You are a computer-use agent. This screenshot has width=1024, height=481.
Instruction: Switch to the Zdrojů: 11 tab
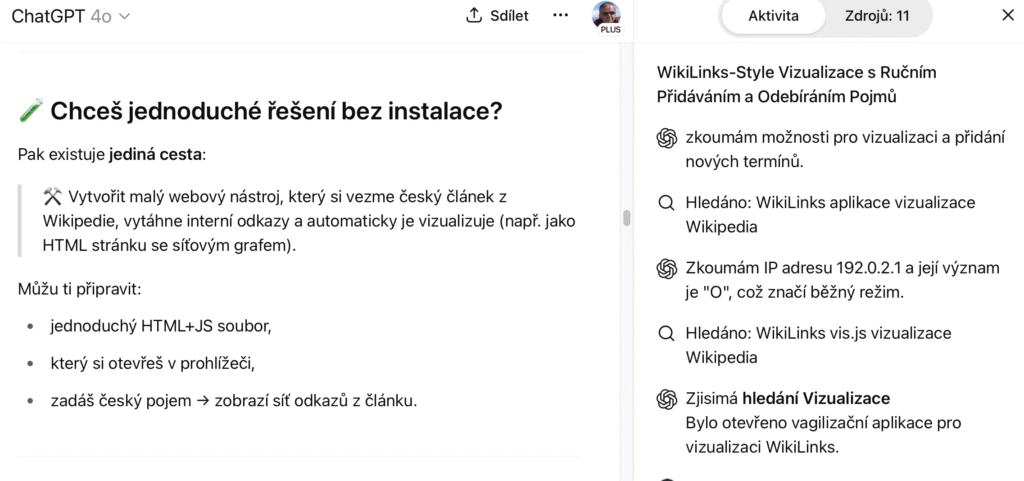878,16
